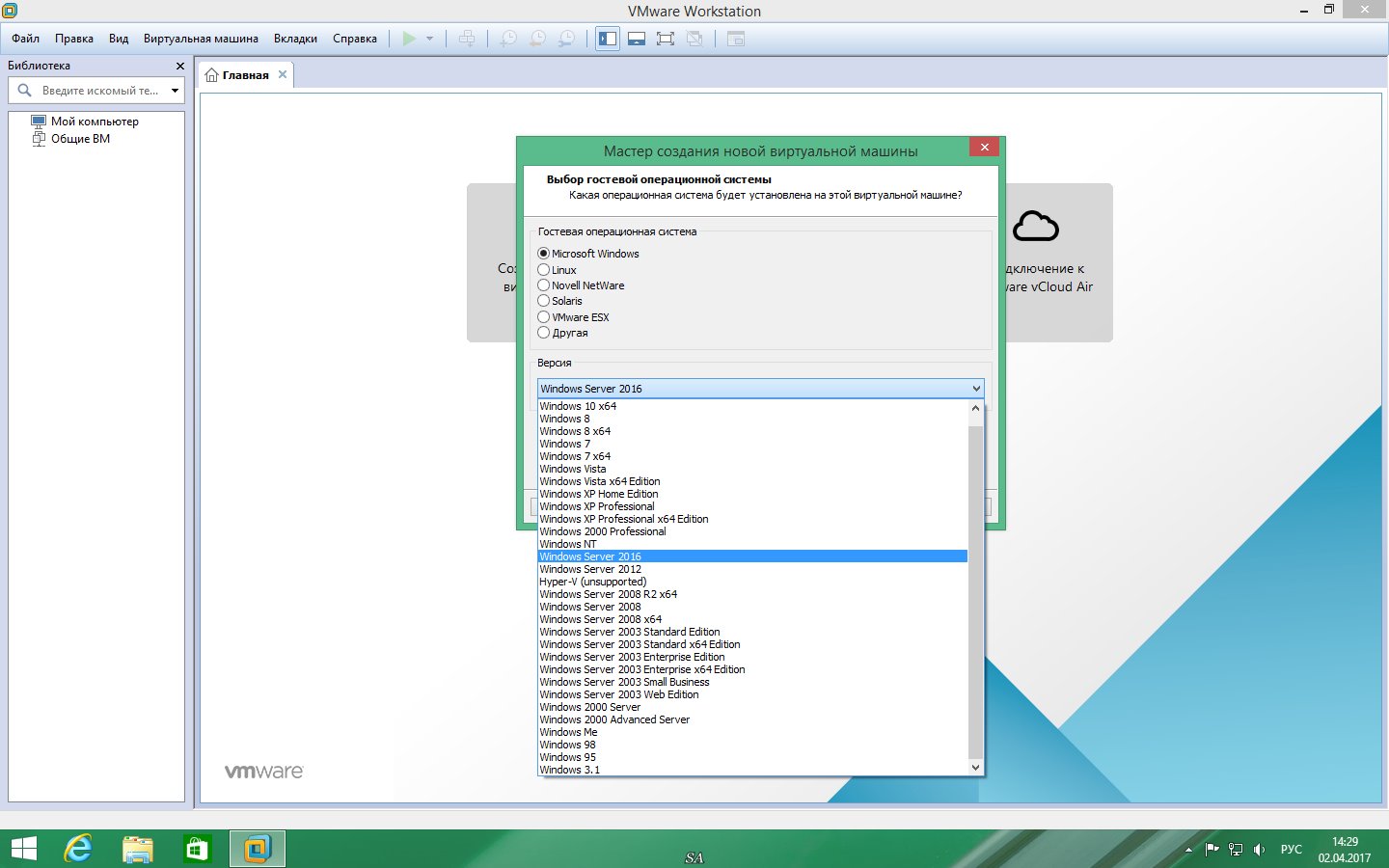Open the arrow next to Power On
This screenshot has width=1389, height=868.
point(429,39)
